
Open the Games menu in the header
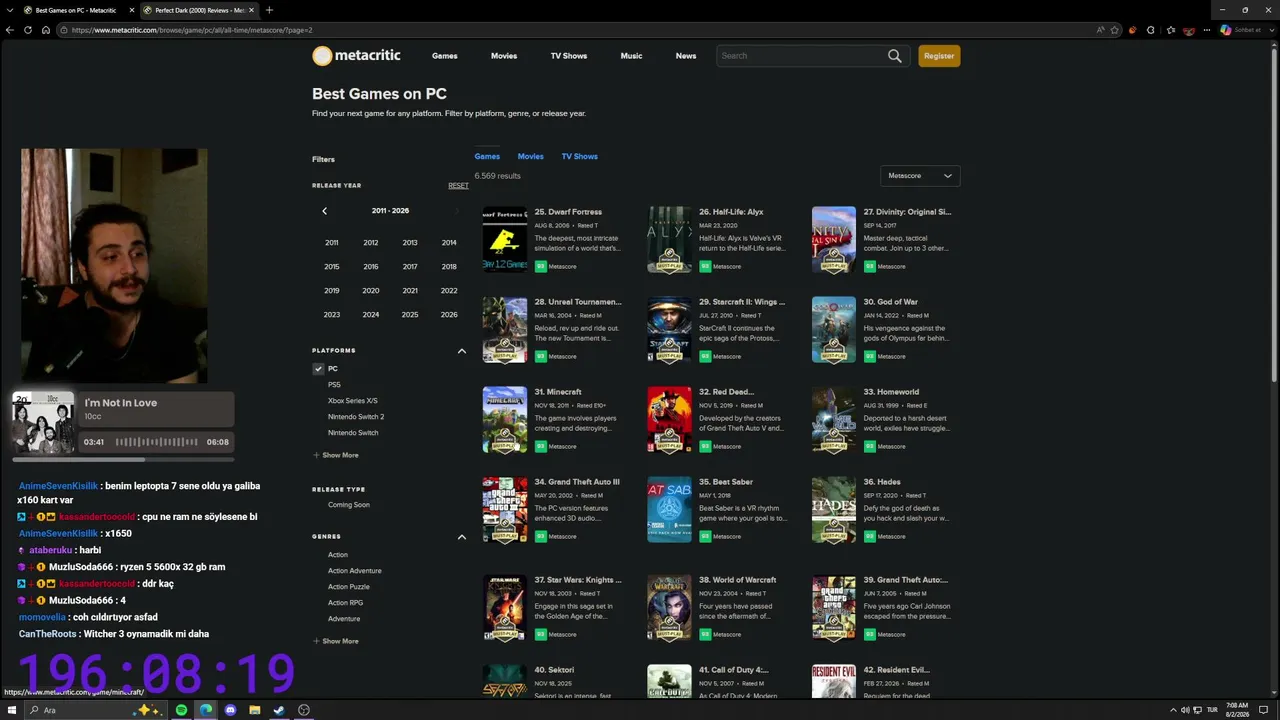point(445,56)
